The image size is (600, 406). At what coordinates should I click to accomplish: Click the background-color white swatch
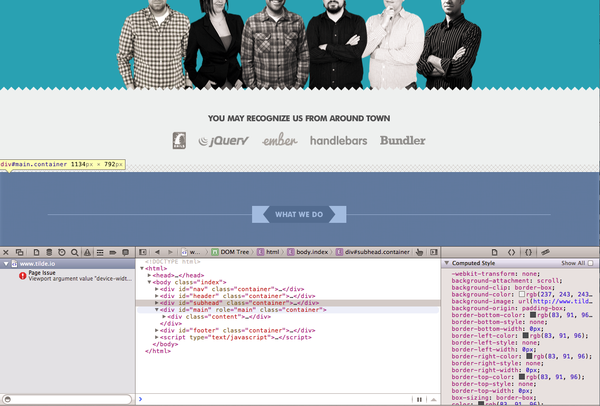522,294
